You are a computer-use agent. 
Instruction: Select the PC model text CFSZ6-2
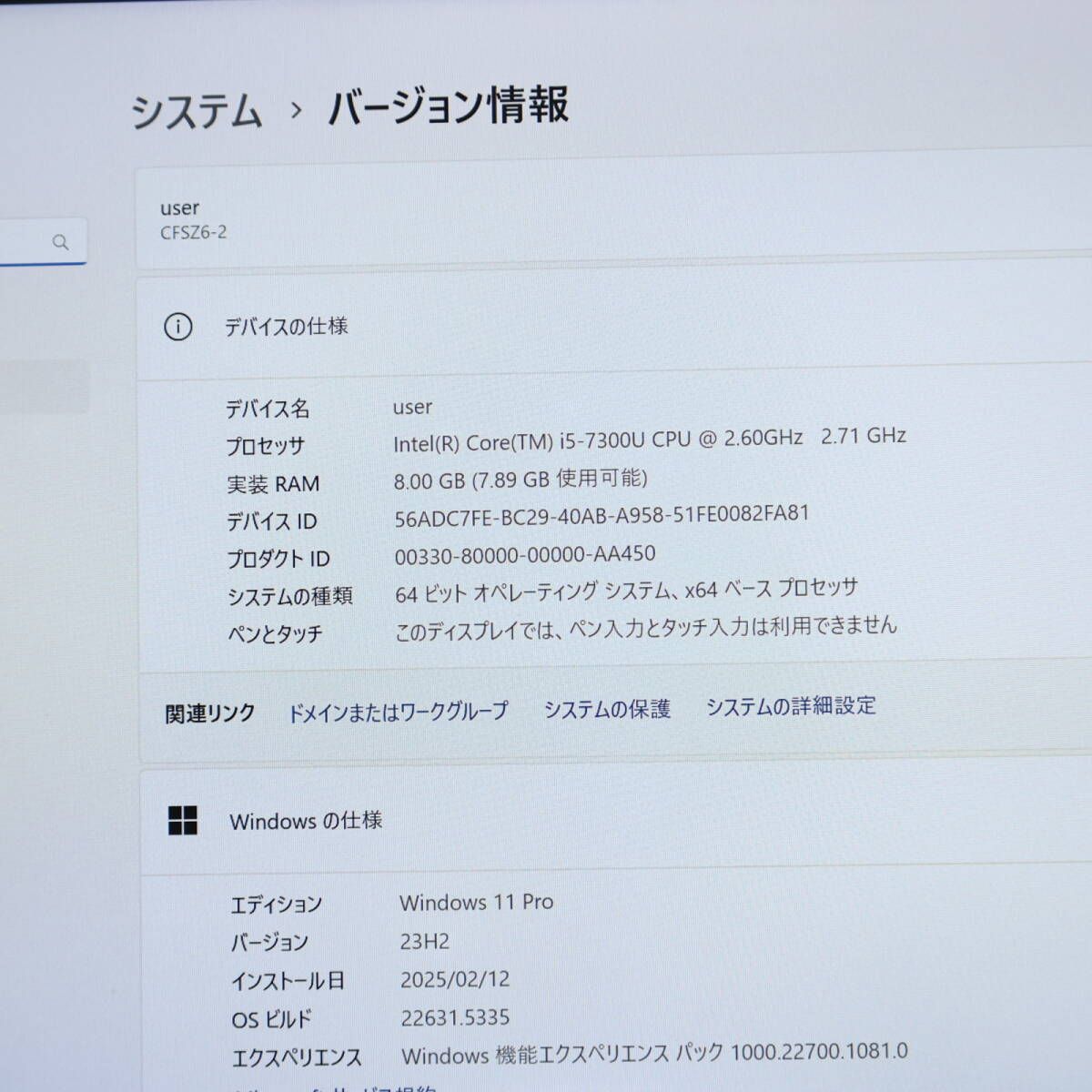point(194,232)
